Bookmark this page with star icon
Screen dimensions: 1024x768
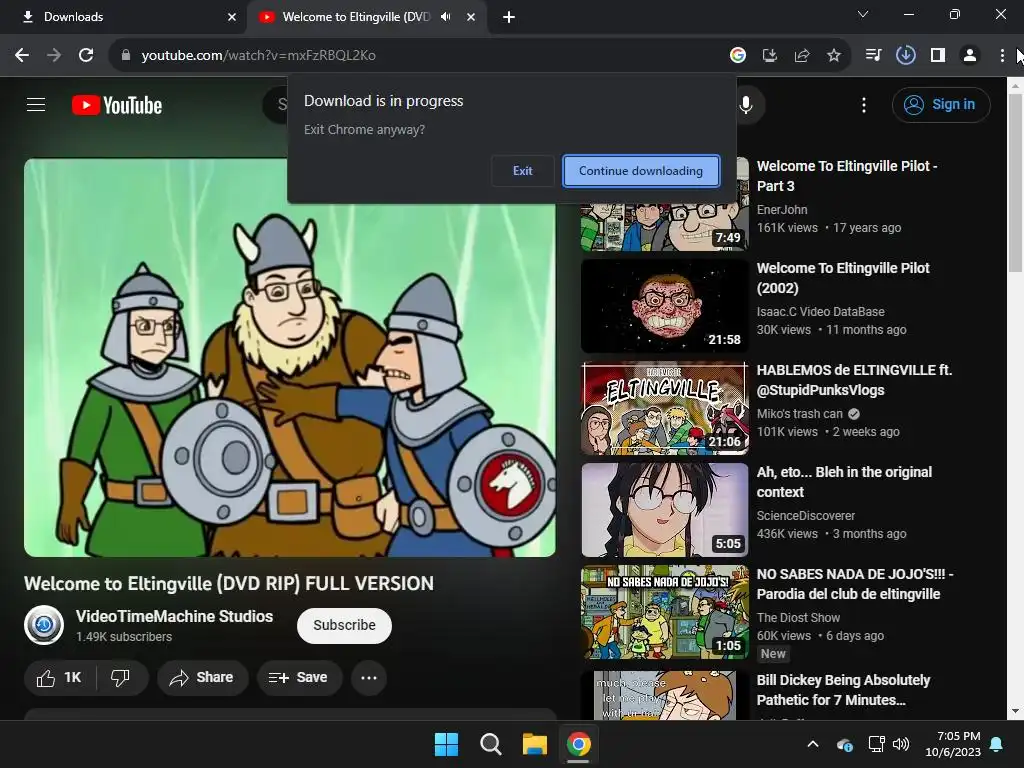[834, 56]
